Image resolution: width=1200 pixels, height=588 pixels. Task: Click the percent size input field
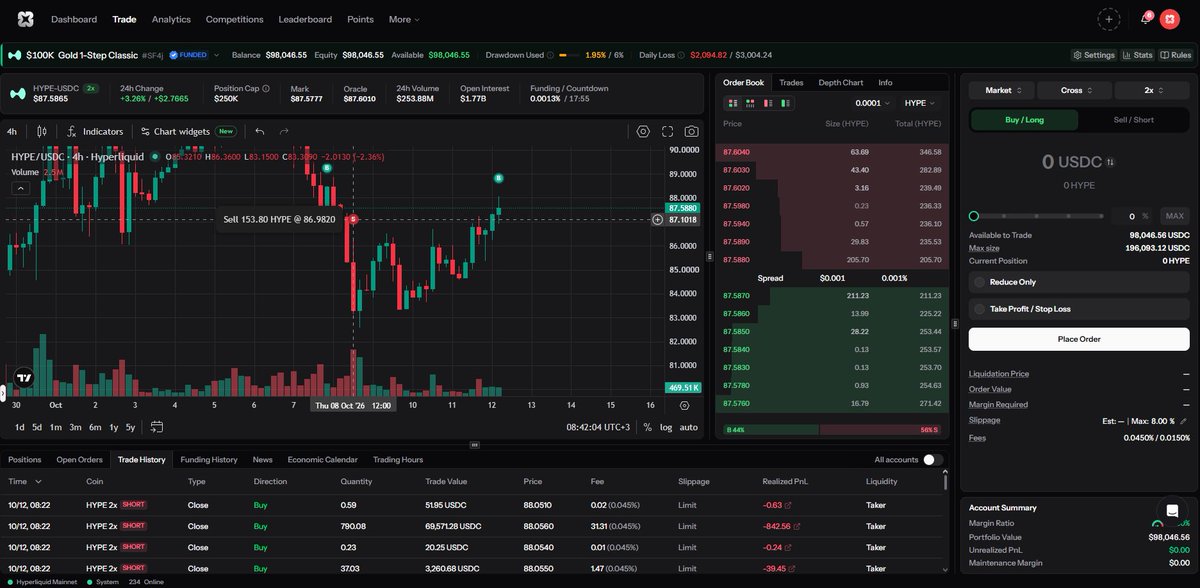tap(1134, 216)
